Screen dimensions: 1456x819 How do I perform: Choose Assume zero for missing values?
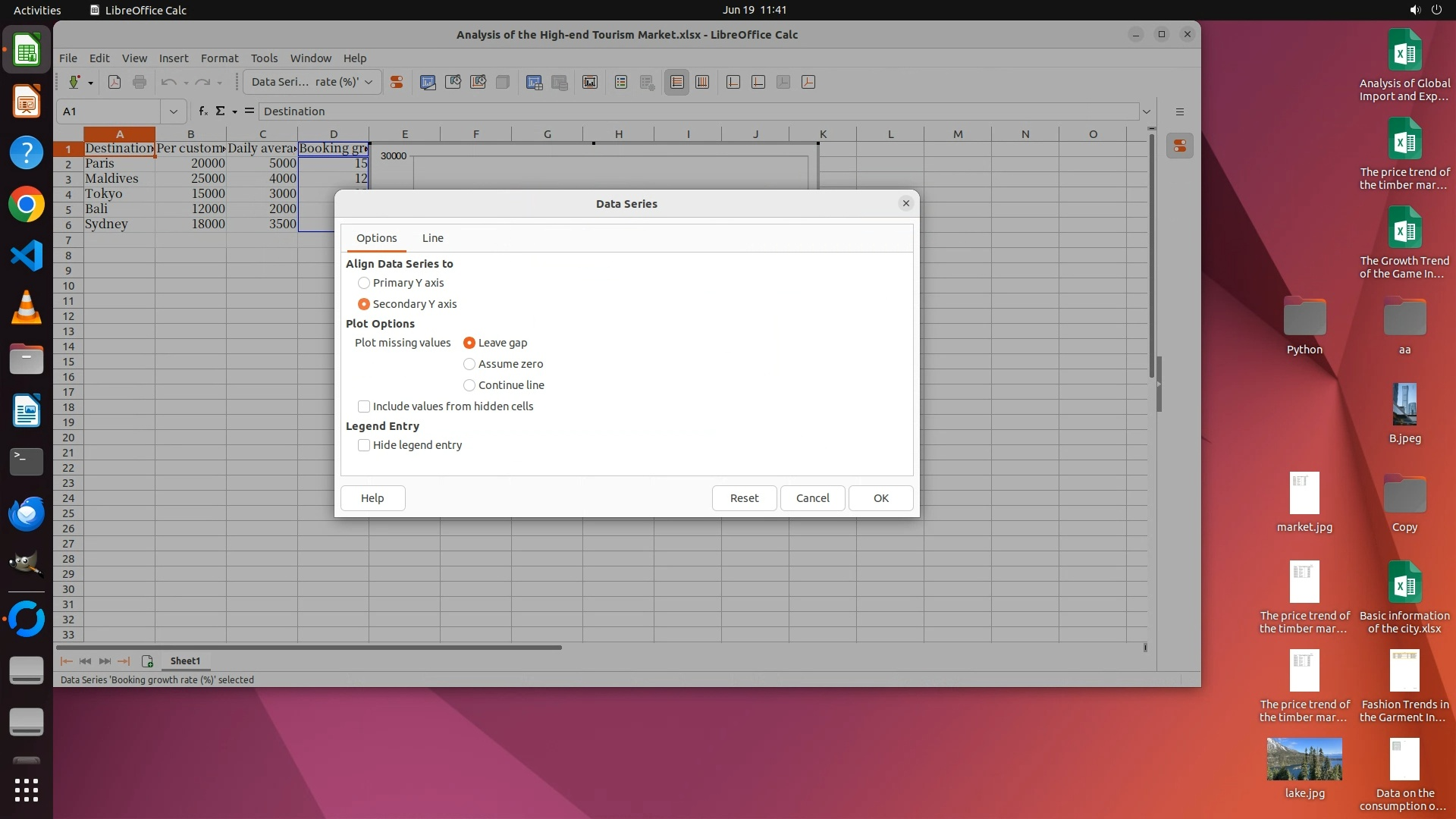point(469,364)
